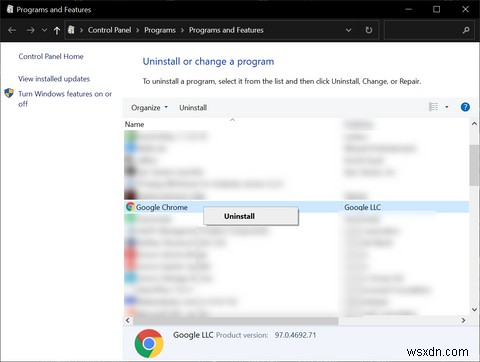Click the horizontal scrollbar right arrow
Image resolution: width=480 pixels, height=362 pixels.
pos(463,320)
